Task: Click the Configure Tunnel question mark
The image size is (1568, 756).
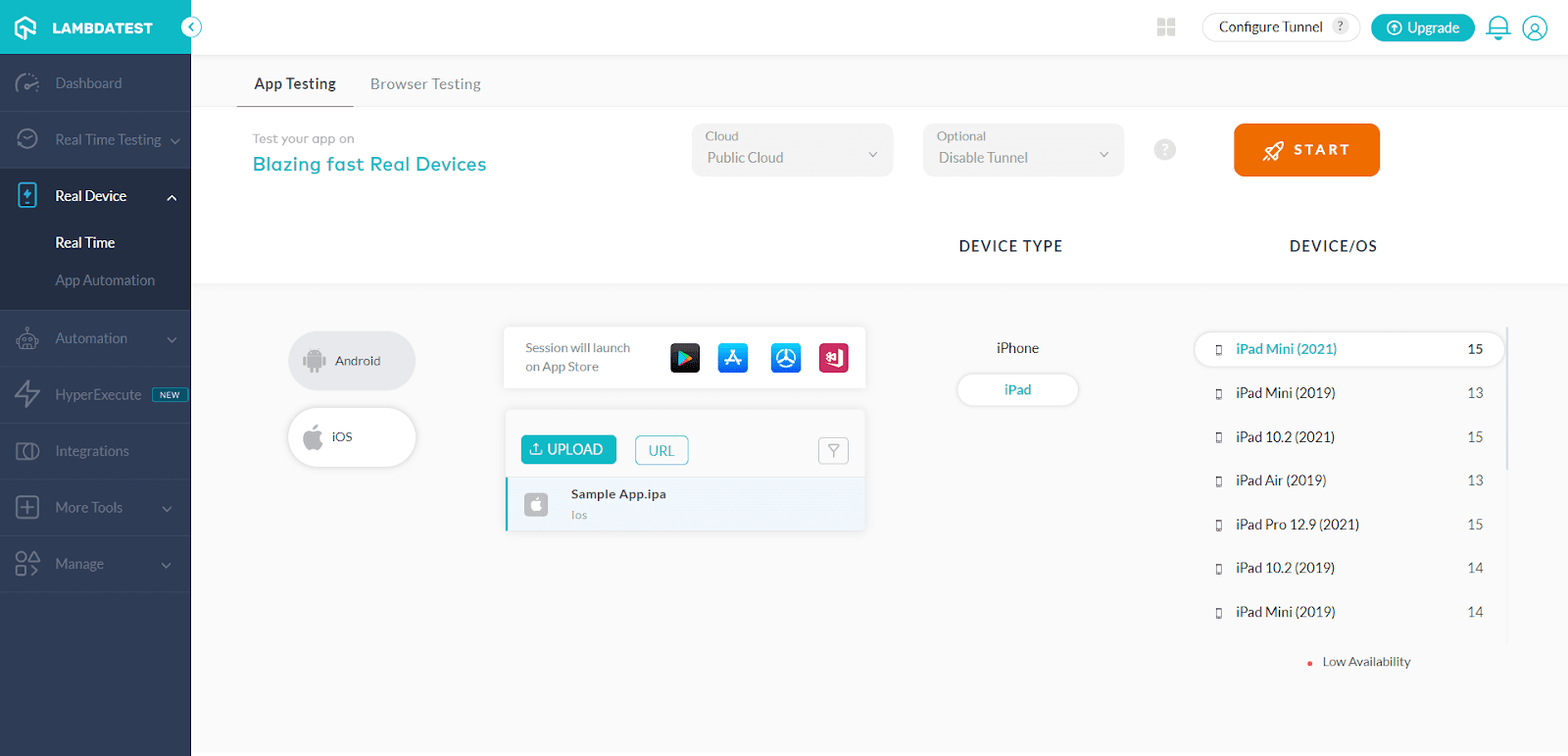Action: coord(1341,26)
